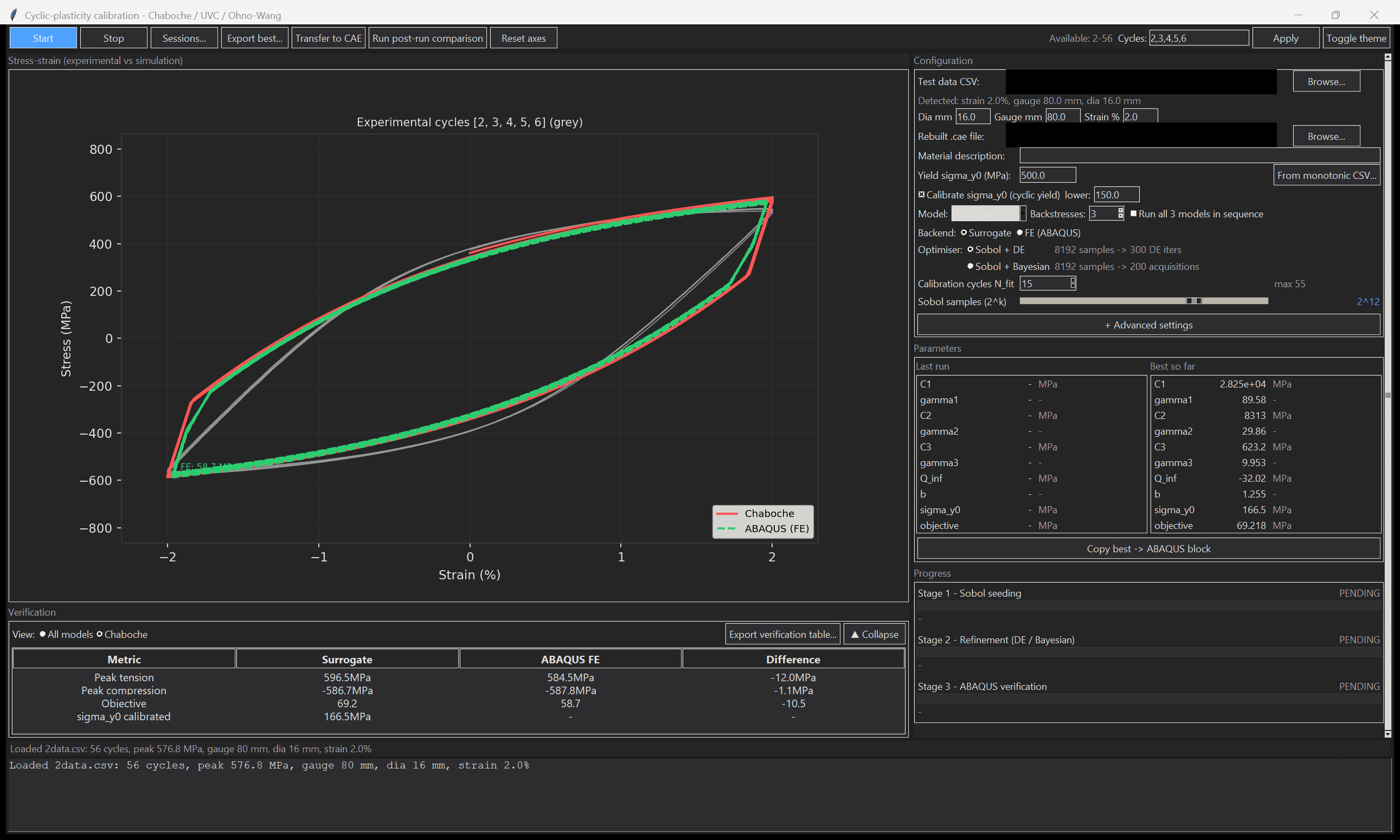Adjust Calibration cycles N_fit spinner arrows
Image resolution: width=1400 pixels, height=840 pixels.
click(1073, 283)
